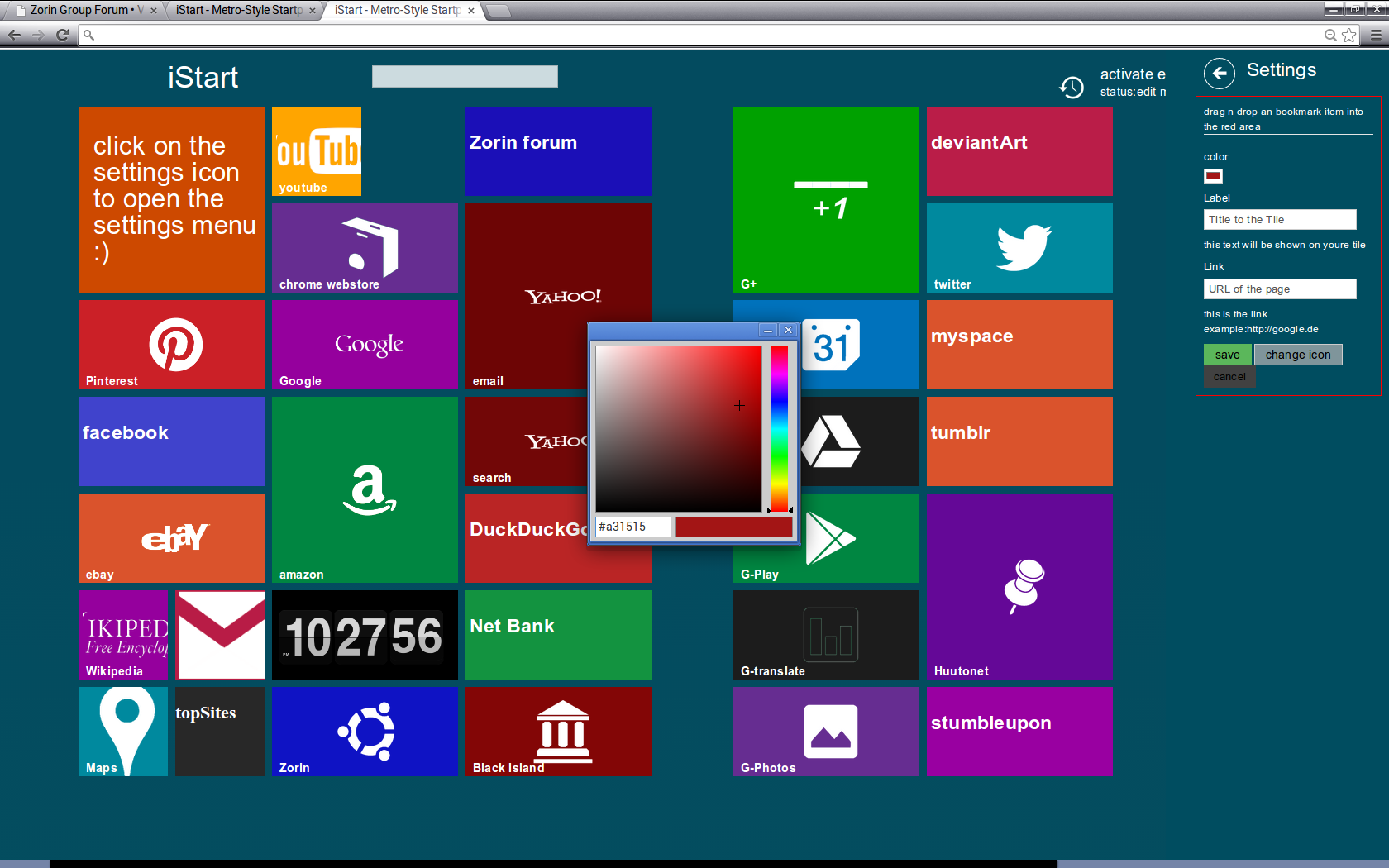This screenshot has height=868, width=1389.
Task: Click the URL of the page field
Action: (x=1279, y=289)
